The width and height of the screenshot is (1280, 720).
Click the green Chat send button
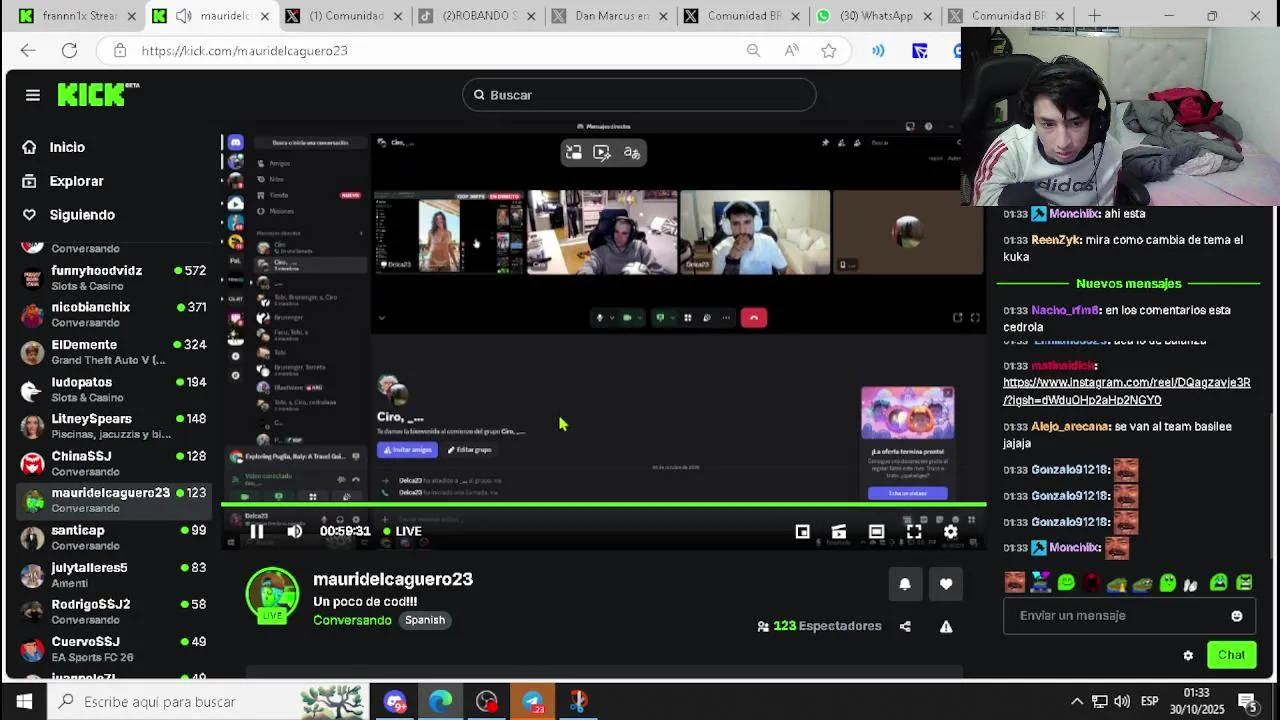(1231, 656)
